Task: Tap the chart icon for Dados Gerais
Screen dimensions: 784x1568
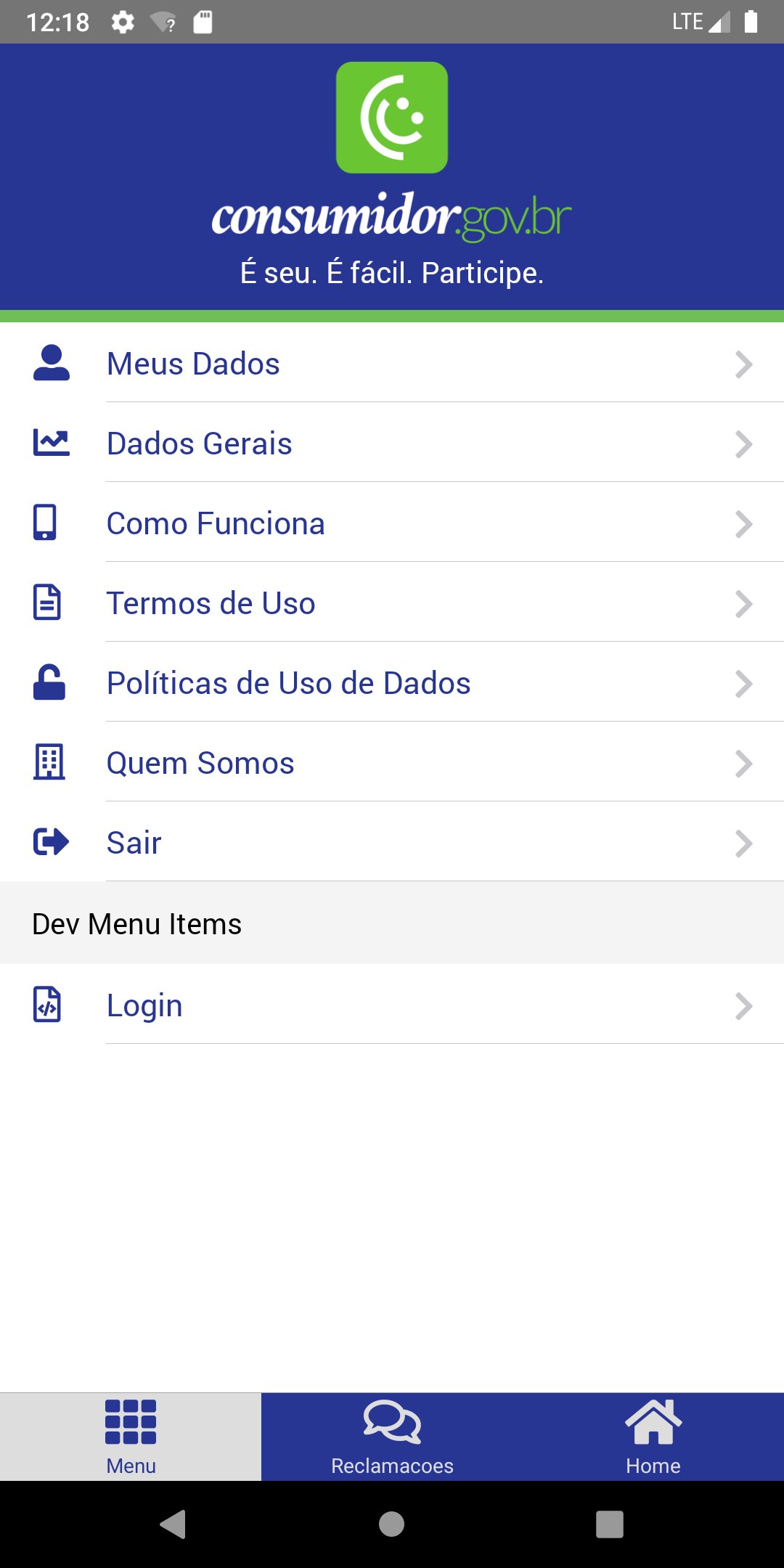Action: point(51,443)
